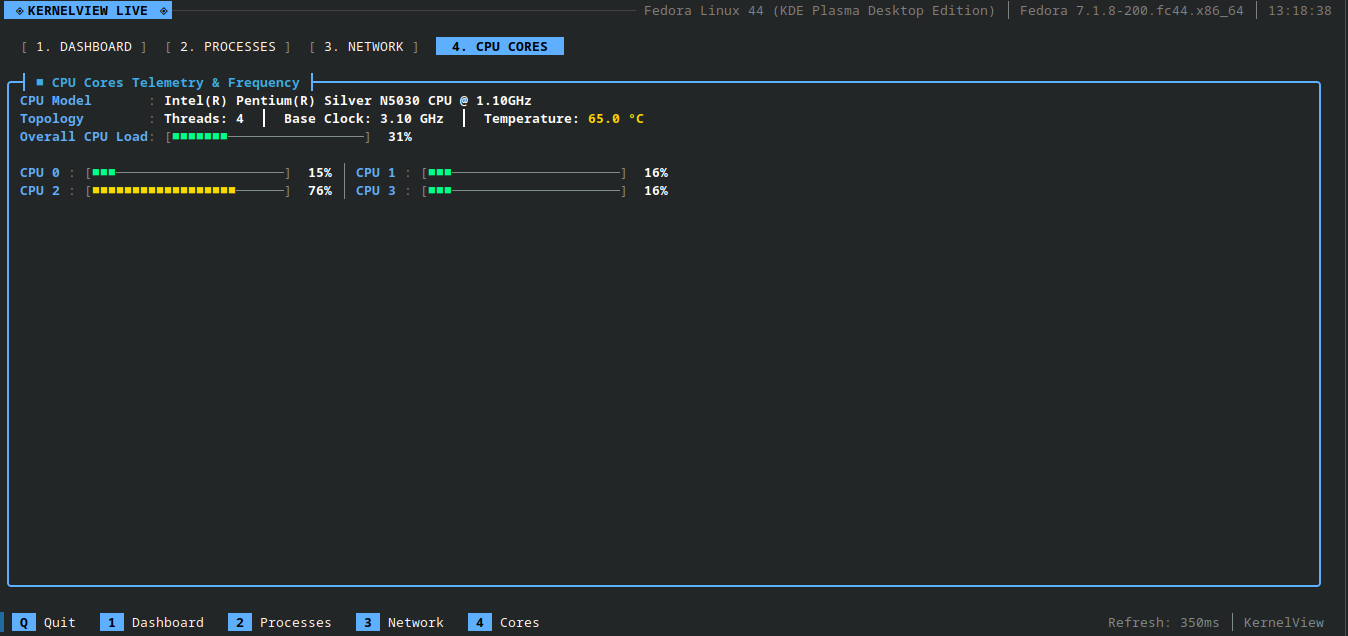The height and width of the screenshot is (636, 1348).
Task: Open the 2. PROCESSES tab
Action: click(228, 47)
